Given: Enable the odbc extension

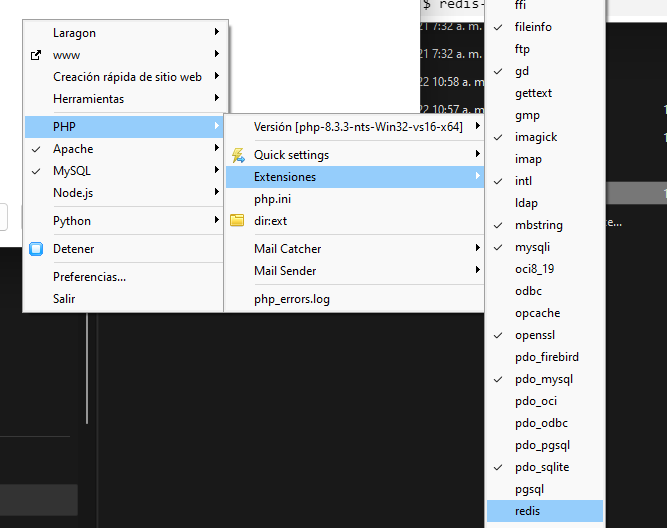Looking at the screenshot, I should coord(545,291).
